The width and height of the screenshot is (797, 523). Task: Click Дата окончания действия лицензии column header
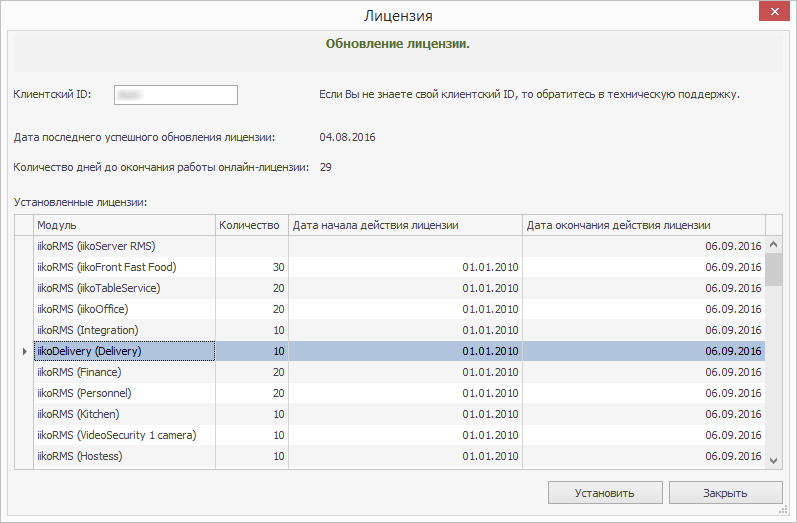643,225
